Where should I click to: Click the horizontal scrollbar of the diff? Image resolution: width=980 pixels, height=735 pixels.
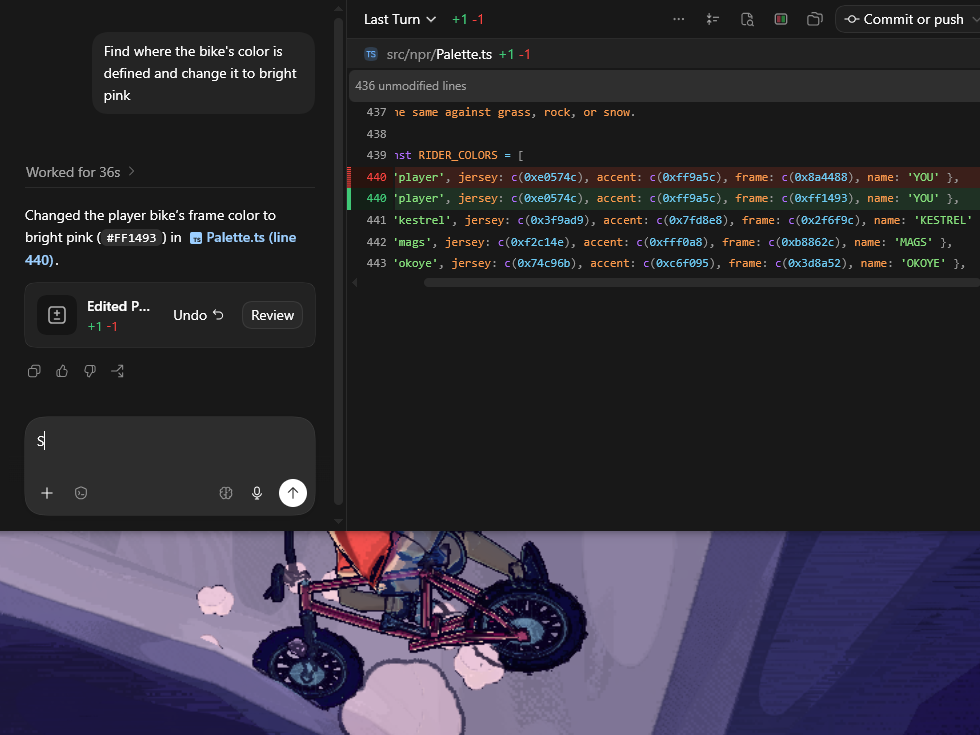tap(701, 282)
